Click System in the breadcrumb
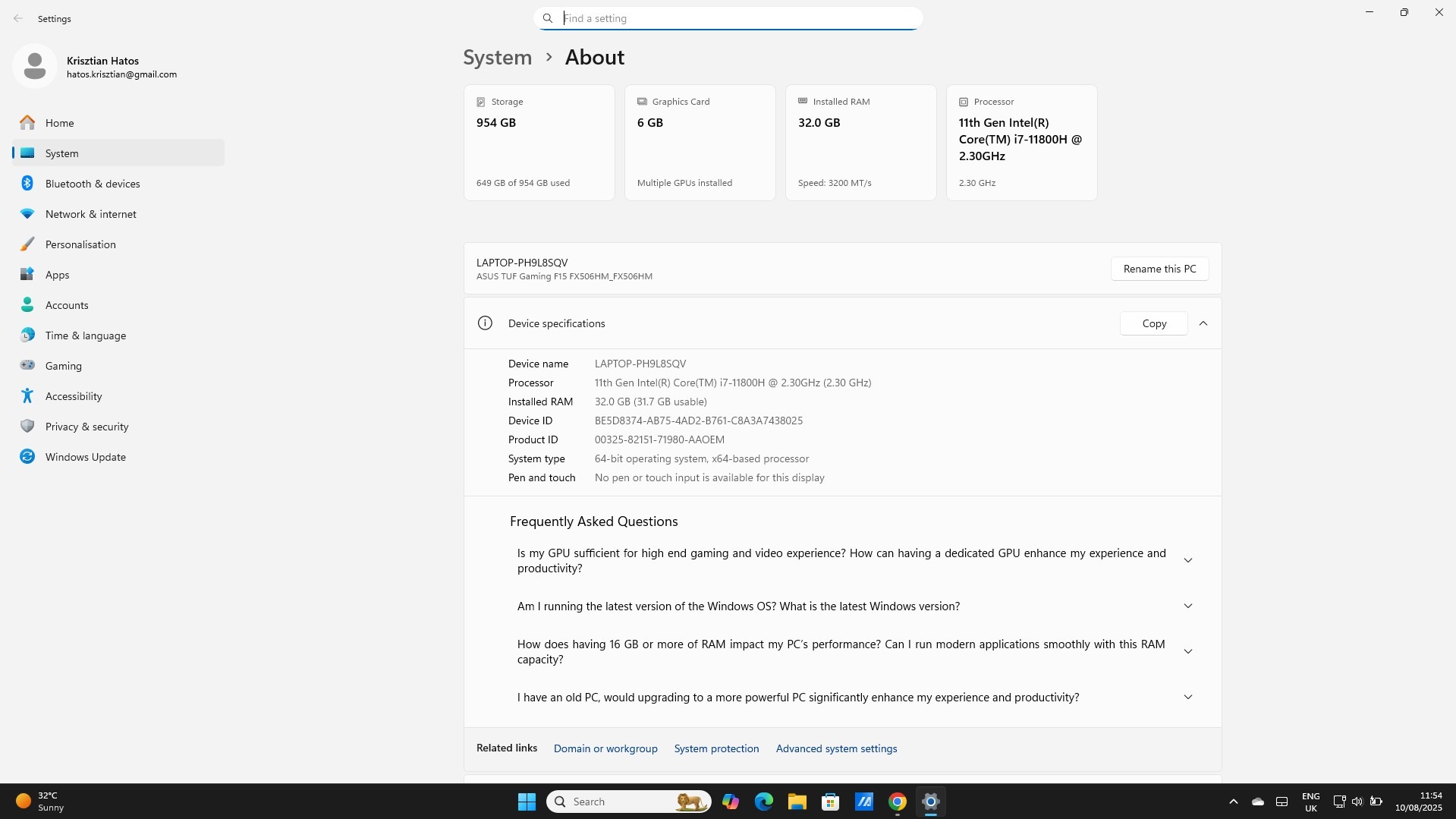This screenshot has width=1456, height=819. [498, 58]
